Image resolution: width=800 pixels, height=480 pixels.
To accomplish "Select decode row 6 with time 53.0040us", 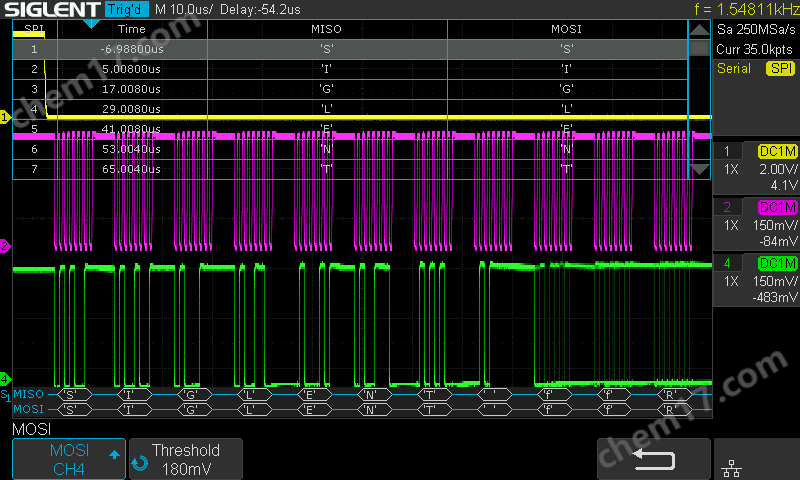I will pos(350,149).
